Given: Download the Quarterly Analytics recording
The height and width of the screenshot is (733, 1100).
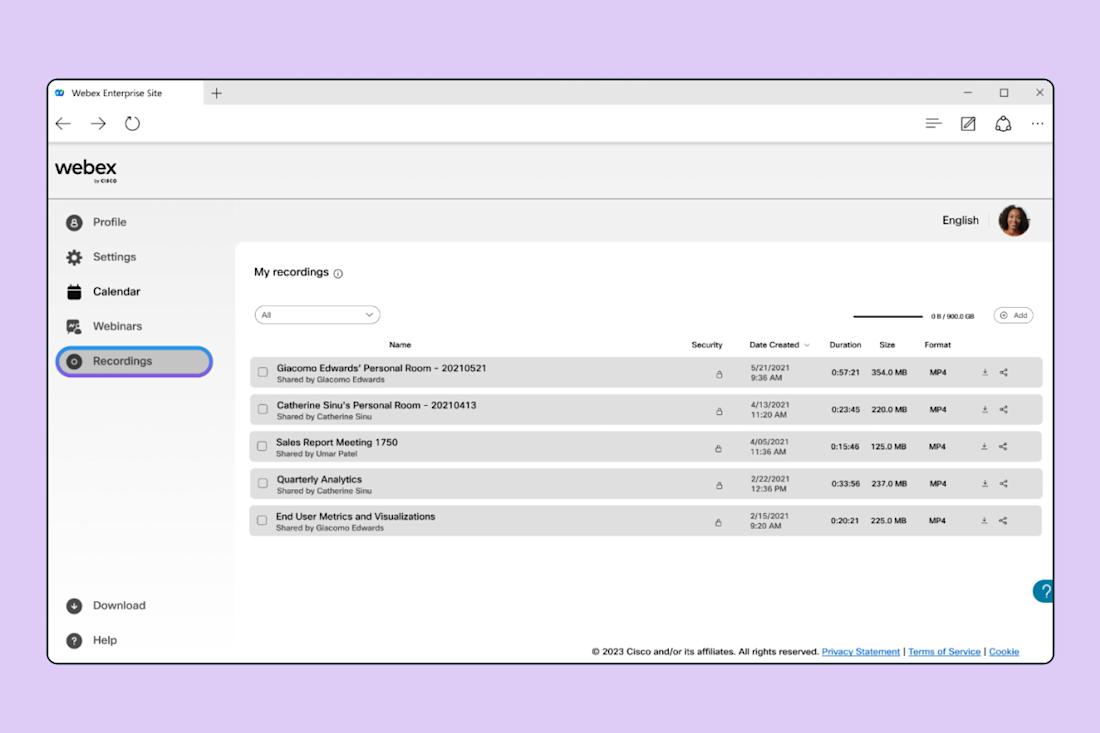Looking at the screenshot, I should pos(985,484).
